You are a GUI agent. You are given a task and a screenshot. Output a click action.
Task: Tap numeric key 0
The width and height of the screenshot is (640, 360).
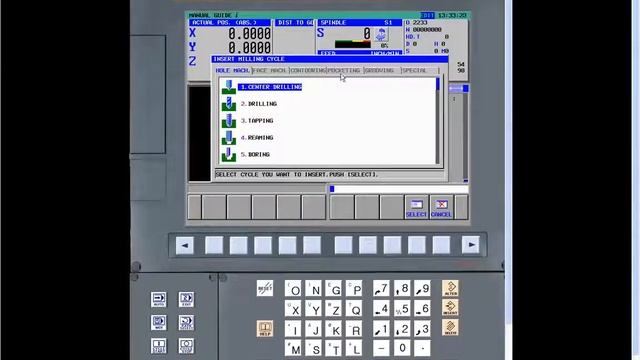[402, 348]
